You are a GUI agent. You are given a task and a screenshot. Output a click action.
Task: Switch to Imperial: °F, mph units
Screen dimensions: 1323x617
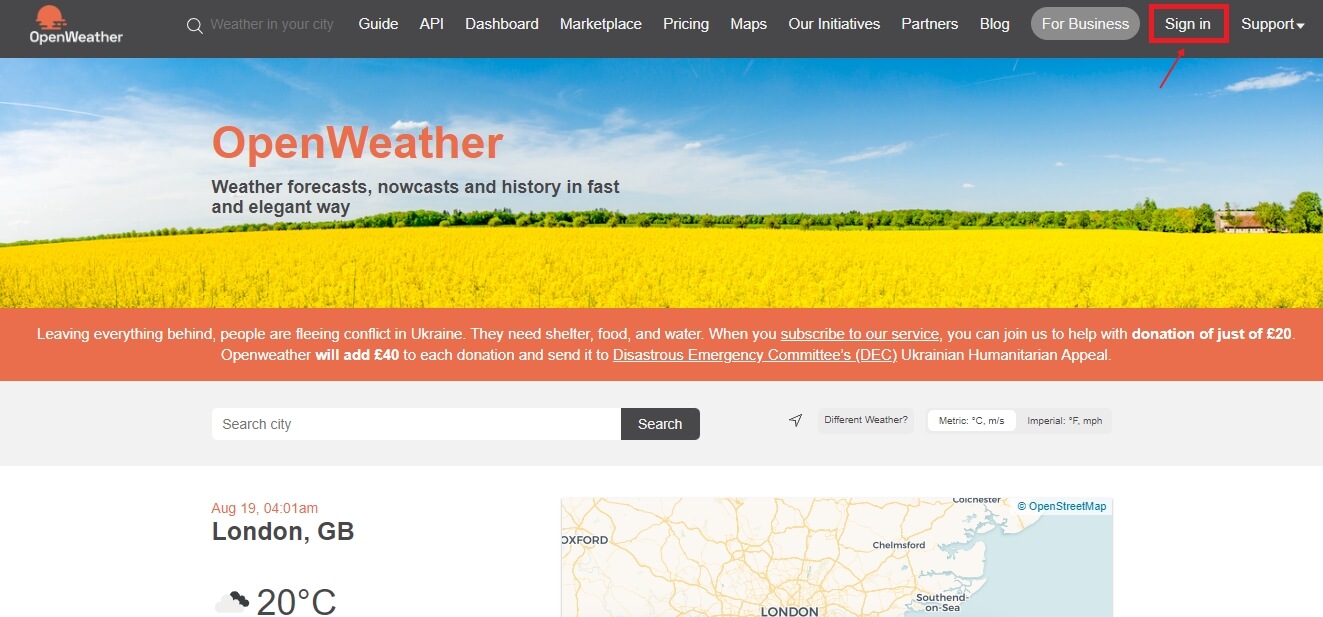pos(1065,421)
